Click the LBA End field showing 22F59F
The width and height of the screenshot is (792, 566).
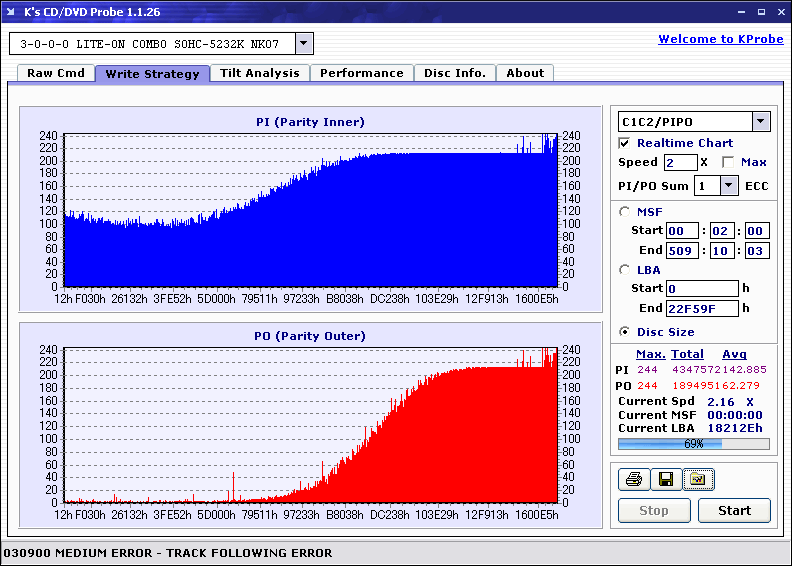(x=702, y=308)
